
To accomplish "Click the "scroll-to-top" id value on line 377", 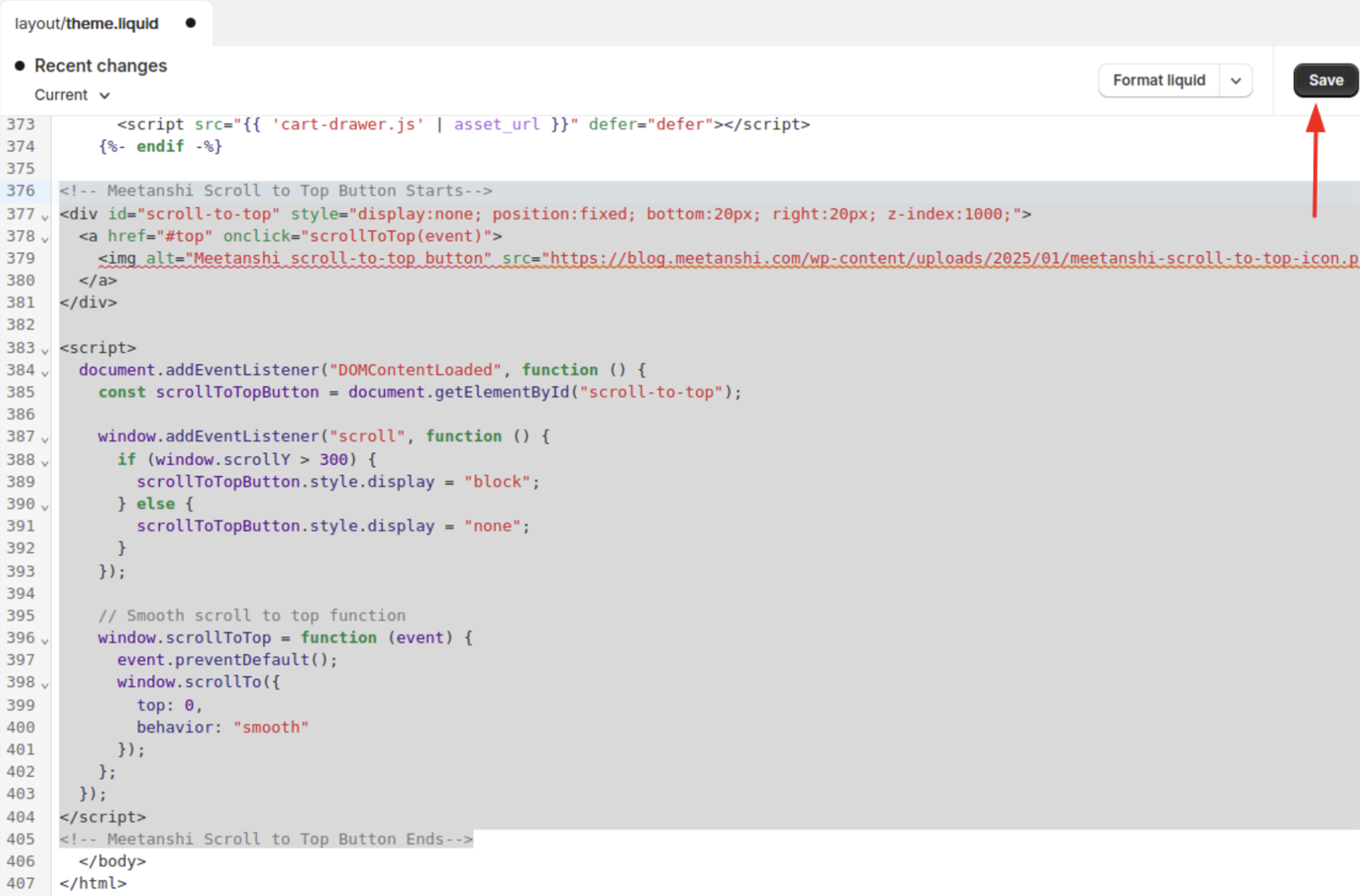I will [209, 213].
